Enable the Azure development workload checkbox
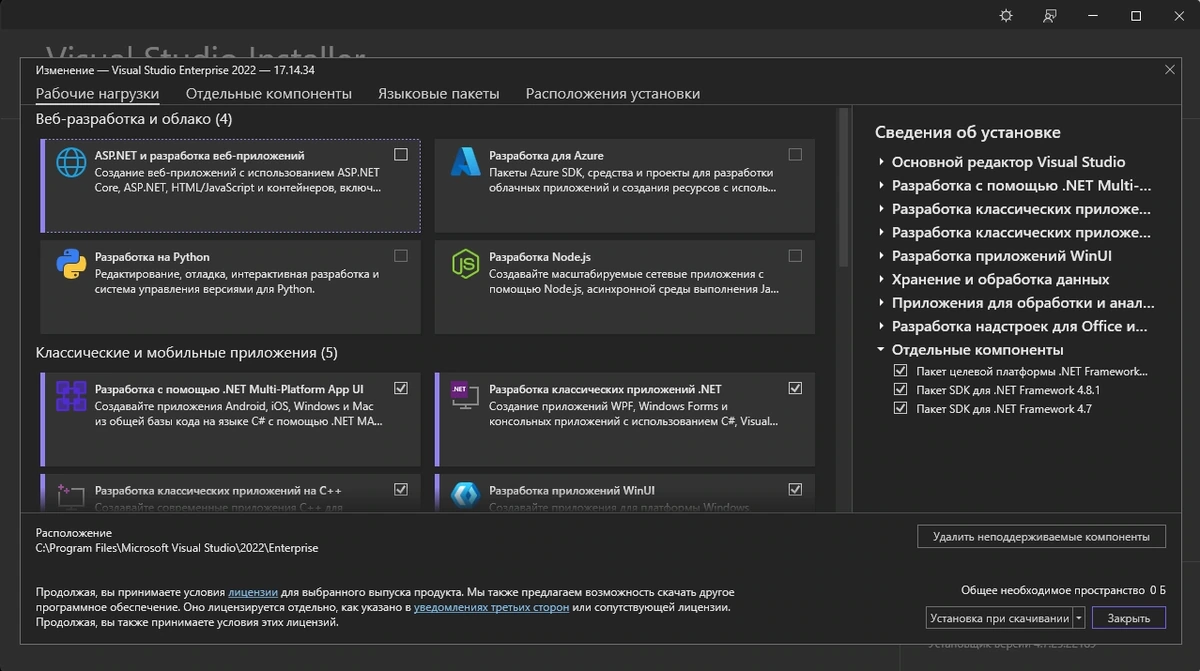 pyautogui.click(x=795, y=155)
